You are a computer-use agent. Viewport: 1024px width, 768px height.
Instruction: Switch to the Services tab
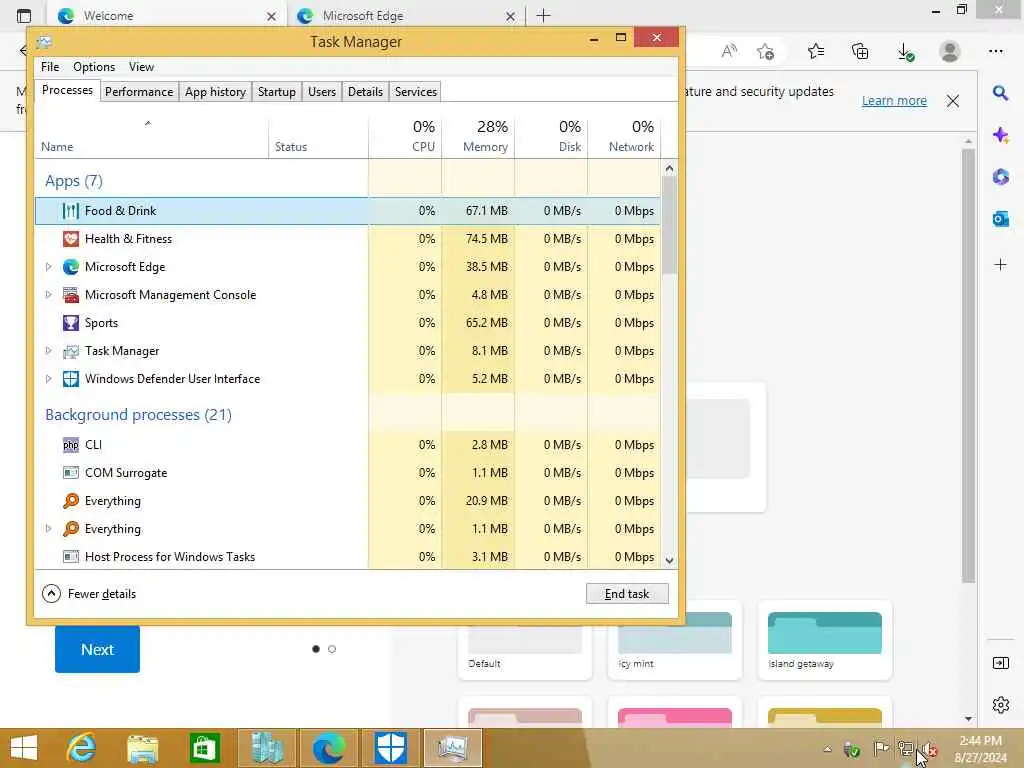coord(415,92)
